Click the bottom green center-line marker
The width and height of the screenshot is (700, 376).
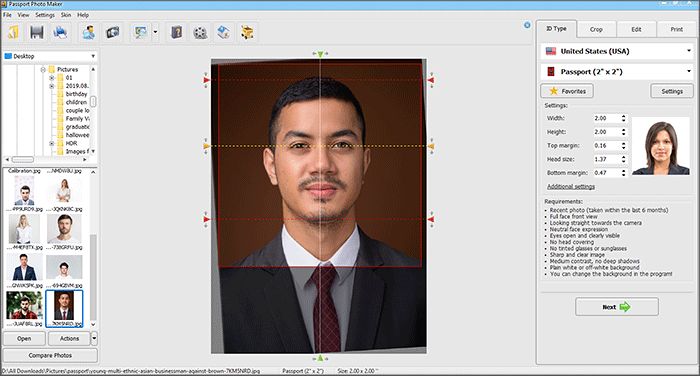(x=320, y=358)
